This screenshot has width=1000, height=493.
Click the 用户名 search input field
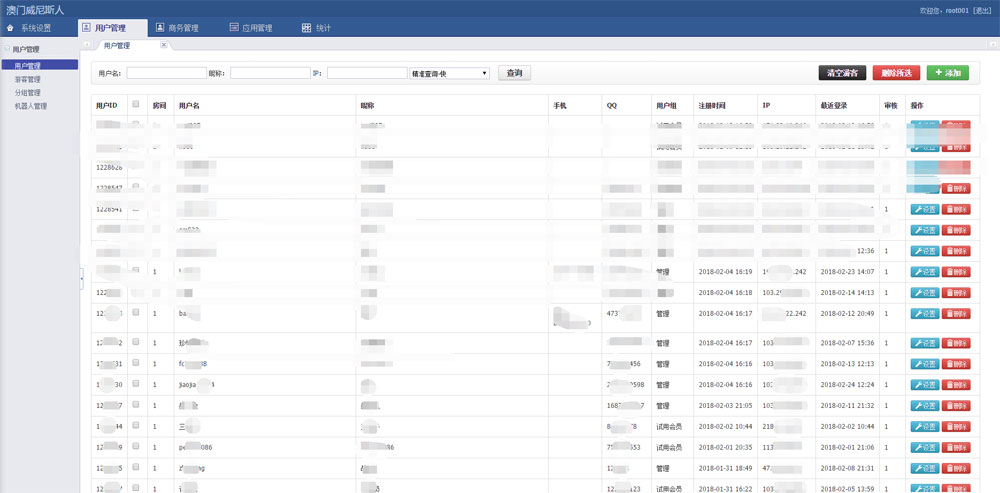click(166, 73)
